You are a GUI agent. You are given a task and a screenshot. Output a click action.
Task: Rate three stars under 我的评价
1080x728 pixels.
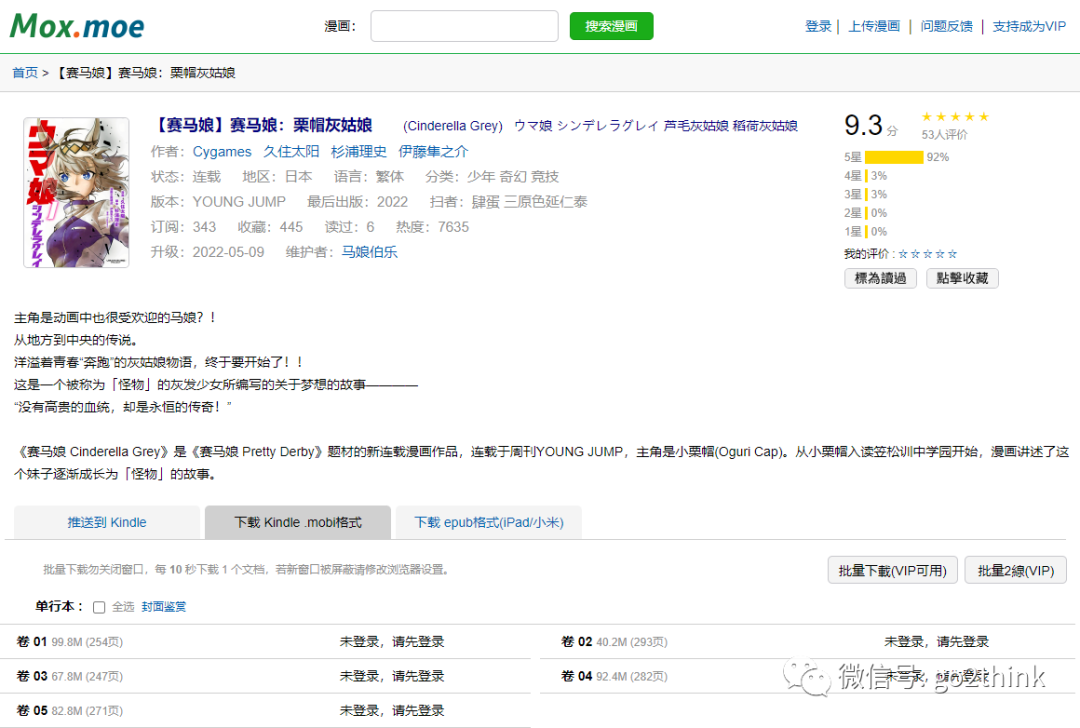(928, 254)
